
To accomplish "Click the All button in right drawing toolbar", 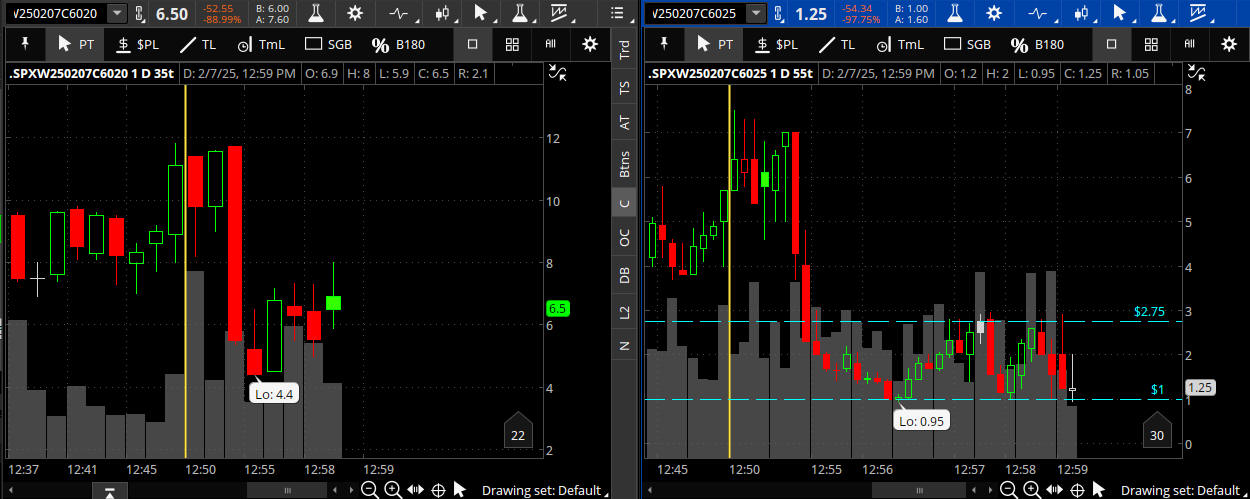I will click(x=1189, y=45).
